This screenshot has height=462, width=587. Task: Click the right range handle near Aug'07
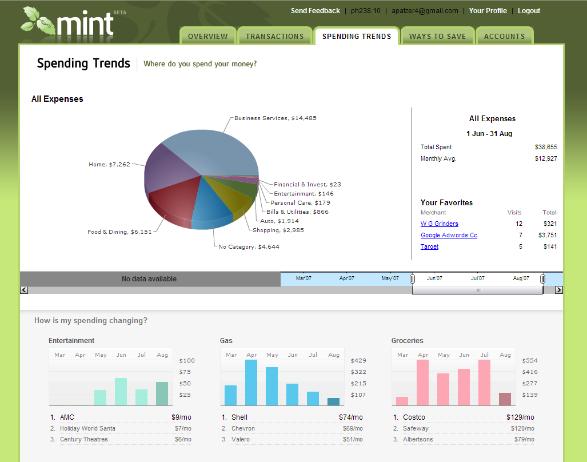point(542,279)
